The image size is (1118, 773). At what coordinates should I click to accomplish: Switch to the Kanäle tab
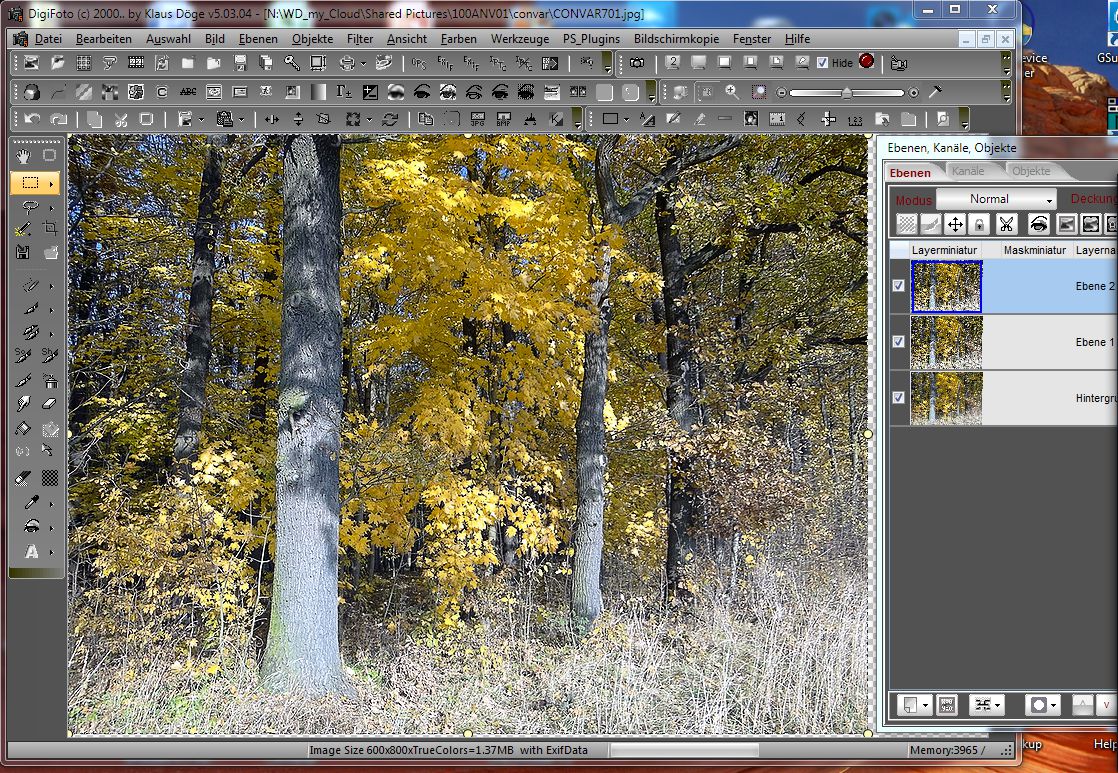[x=969, y=171]
